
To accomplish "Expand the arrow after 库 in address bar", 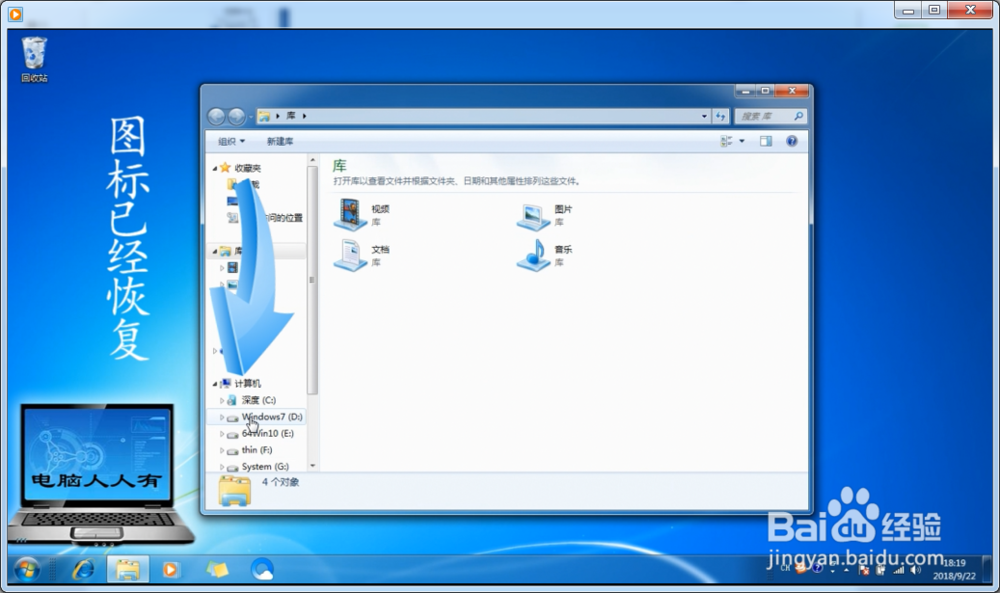I will [304, 116].
